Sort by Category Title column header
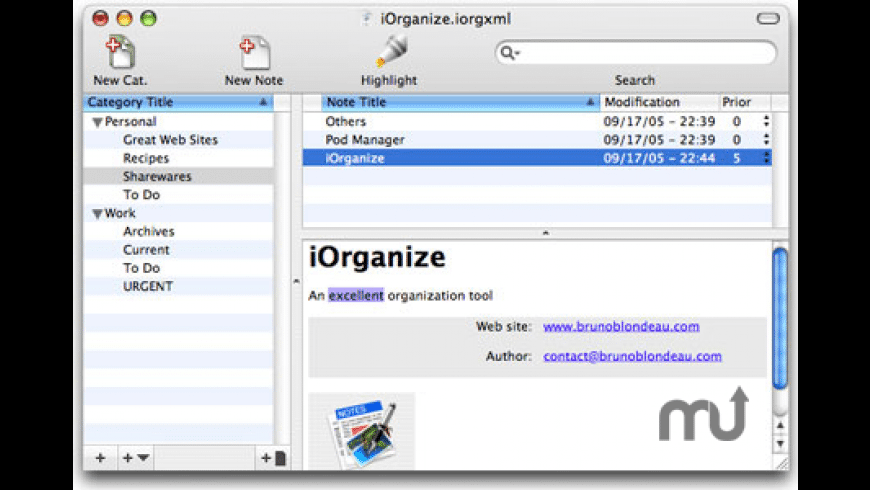870x490 pixels. coord(178,102)
